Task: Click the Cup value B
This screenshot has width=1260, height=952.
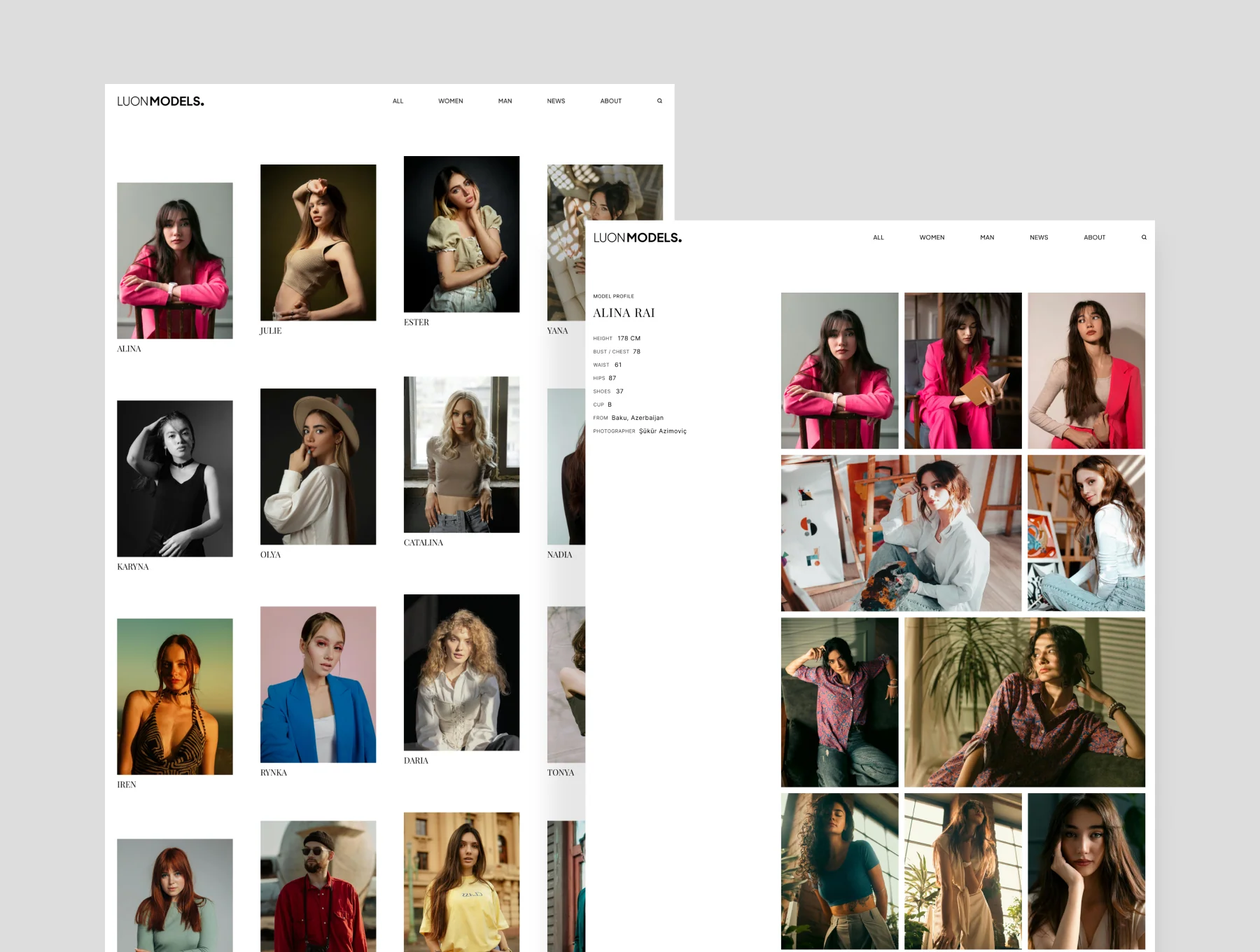Action: click(610, 405)
